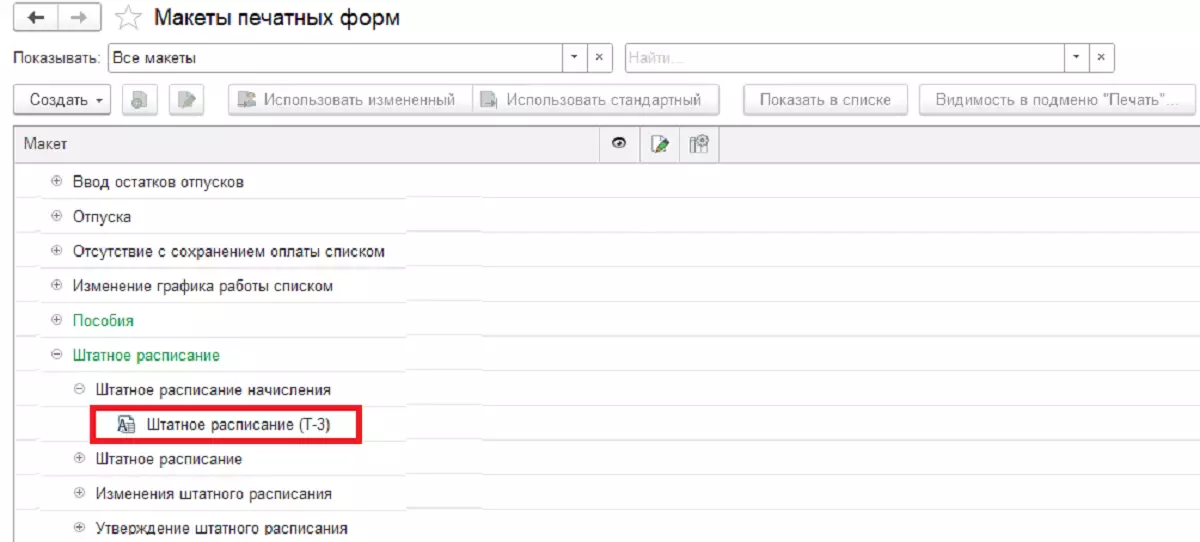
Task: Click into the Найти search field
Action: tap(845, 58)
